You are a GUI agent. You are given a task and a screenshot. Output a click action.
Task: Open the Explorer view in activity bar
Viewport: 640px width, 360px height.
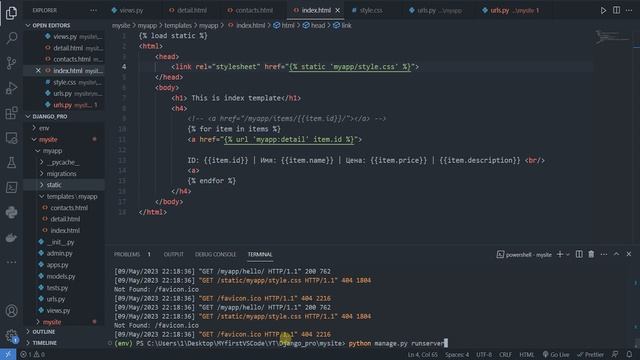[x=11, y=13]
